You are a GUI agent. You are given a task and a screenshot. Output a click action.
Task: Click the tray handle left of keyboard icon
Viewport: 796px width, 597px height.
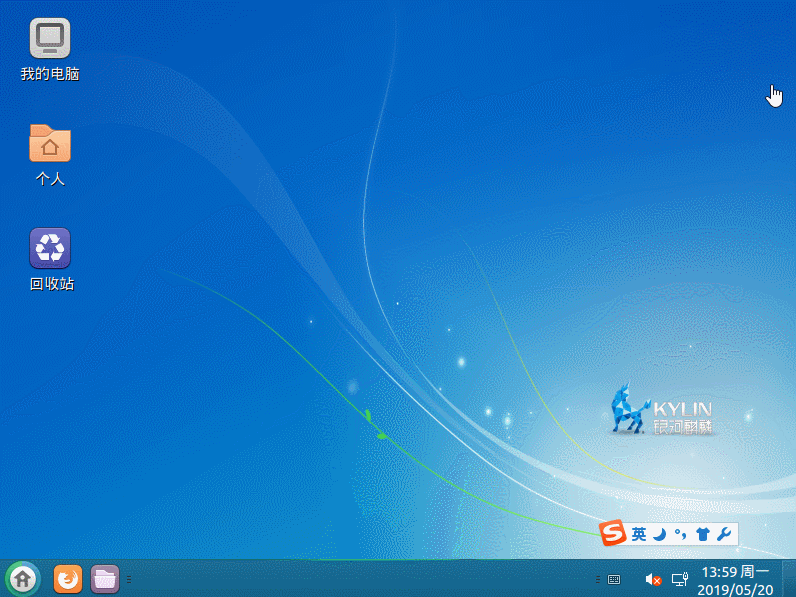[598, 579]
